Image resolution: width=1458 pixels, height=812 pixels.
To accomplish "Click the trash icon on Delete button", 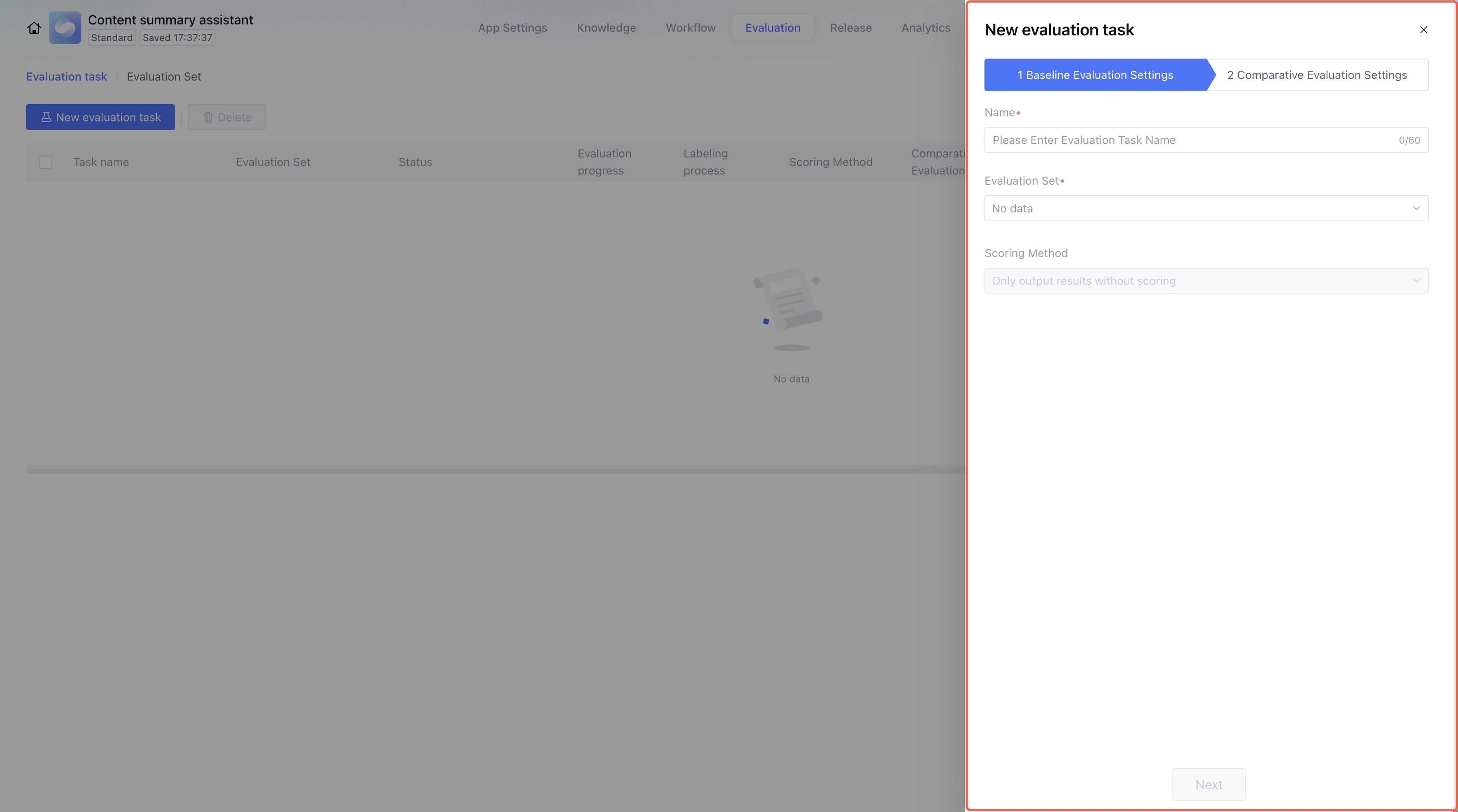I will (x=208, y=117).
